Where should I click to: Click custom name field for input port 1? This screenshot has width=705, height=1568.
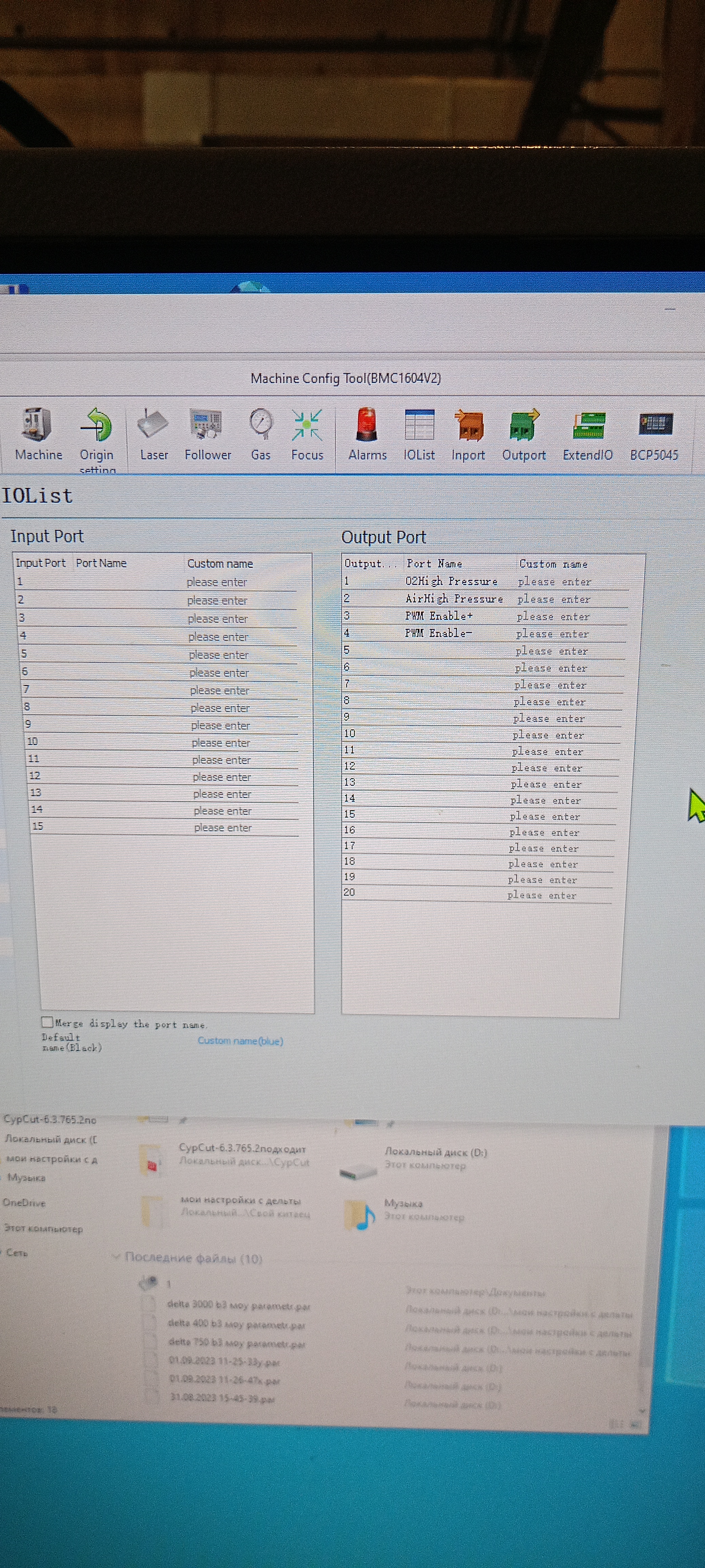(x=217, y=583)
